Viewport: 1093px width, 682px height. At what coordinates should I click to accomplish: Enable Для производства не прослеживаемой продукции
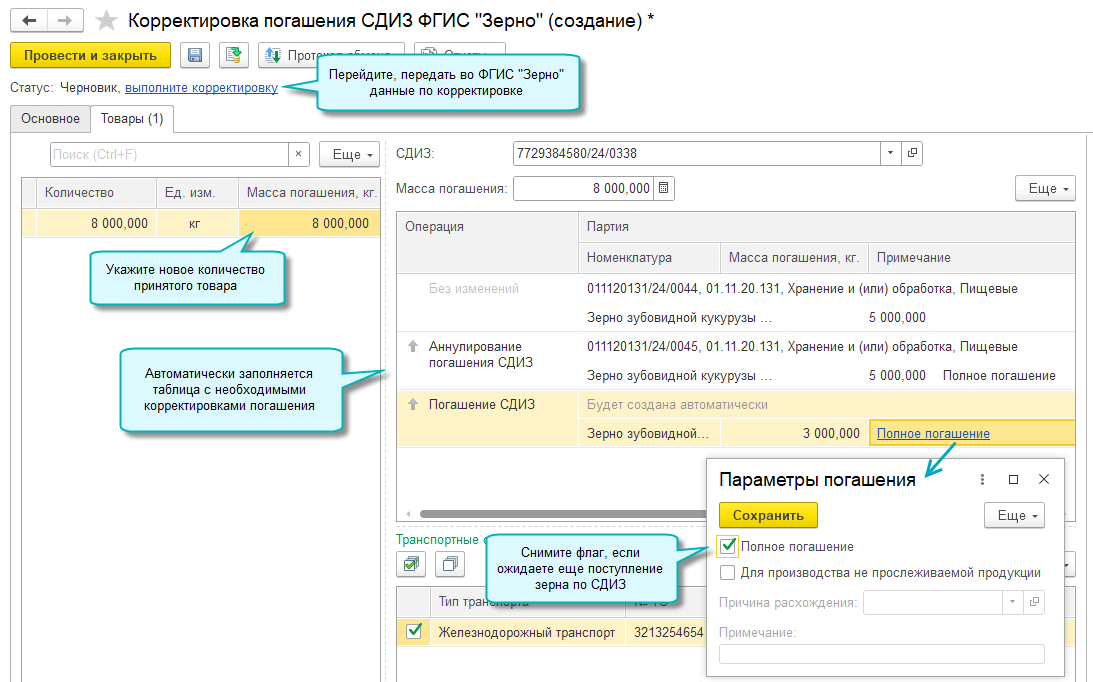coord(728,573)
